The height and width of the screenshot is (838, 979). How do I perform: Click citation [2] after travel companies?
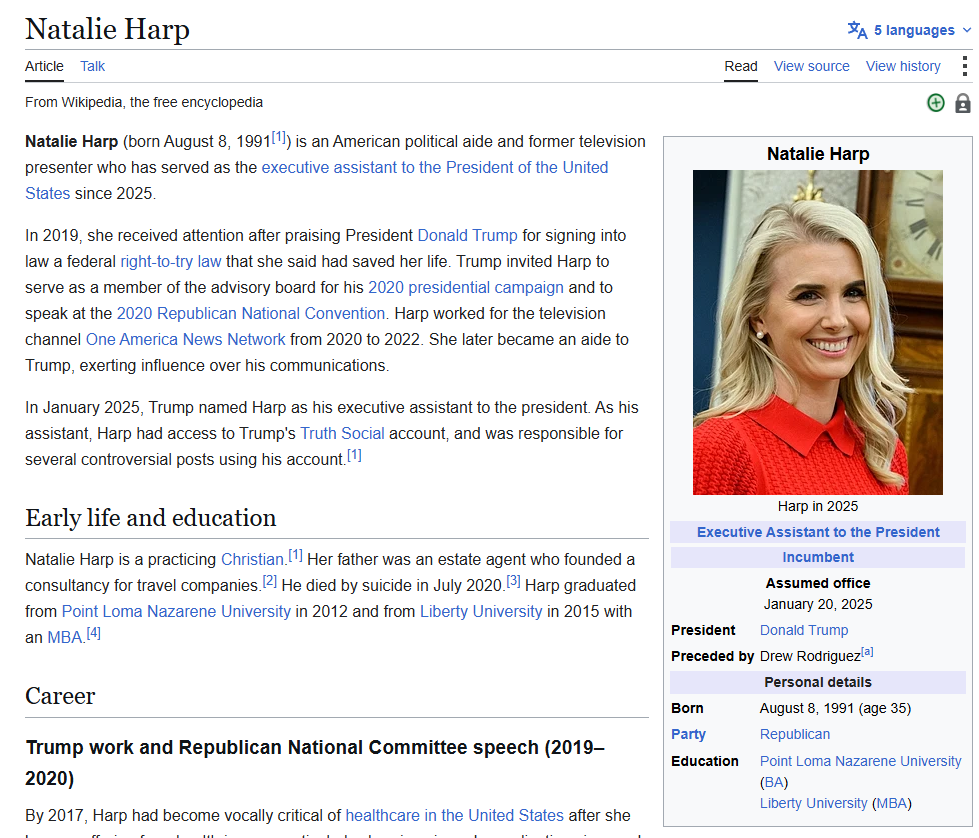click(270, 580)
